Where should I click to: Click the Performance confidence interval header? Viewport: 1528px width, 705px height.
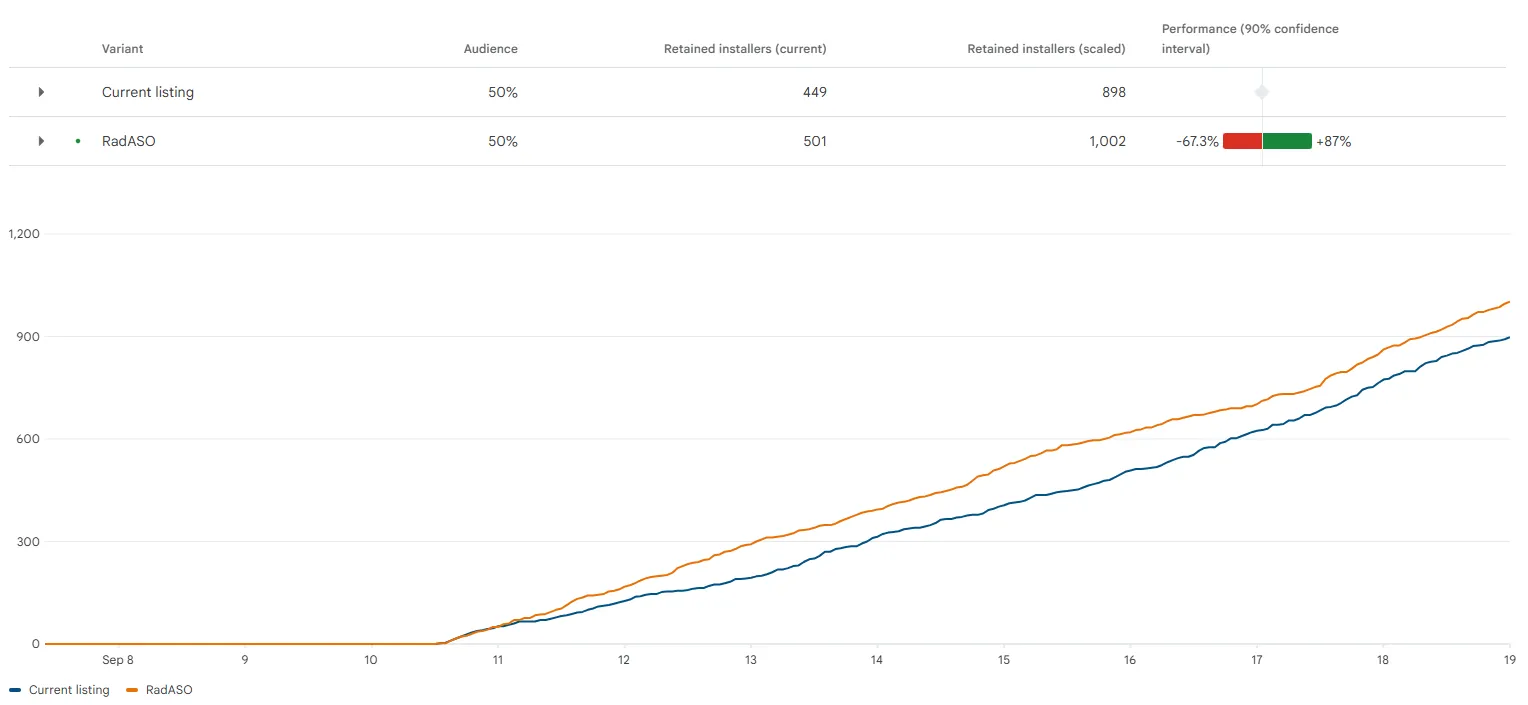pos(1250,39)
